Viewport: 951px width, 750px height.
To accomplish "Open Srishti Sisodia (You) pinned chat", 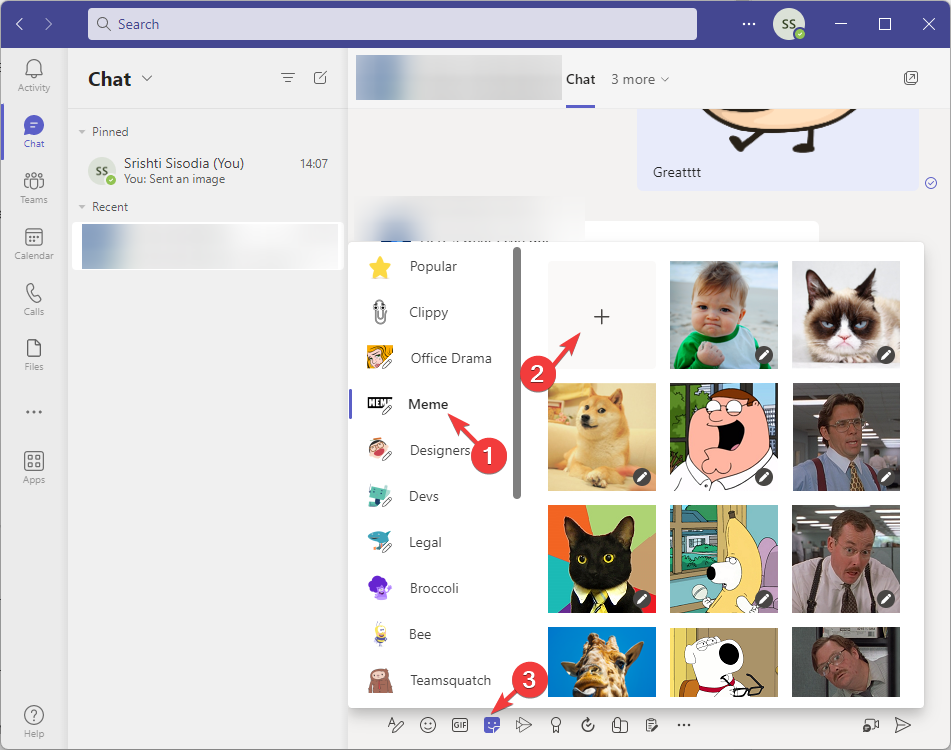I will point(207,170).
